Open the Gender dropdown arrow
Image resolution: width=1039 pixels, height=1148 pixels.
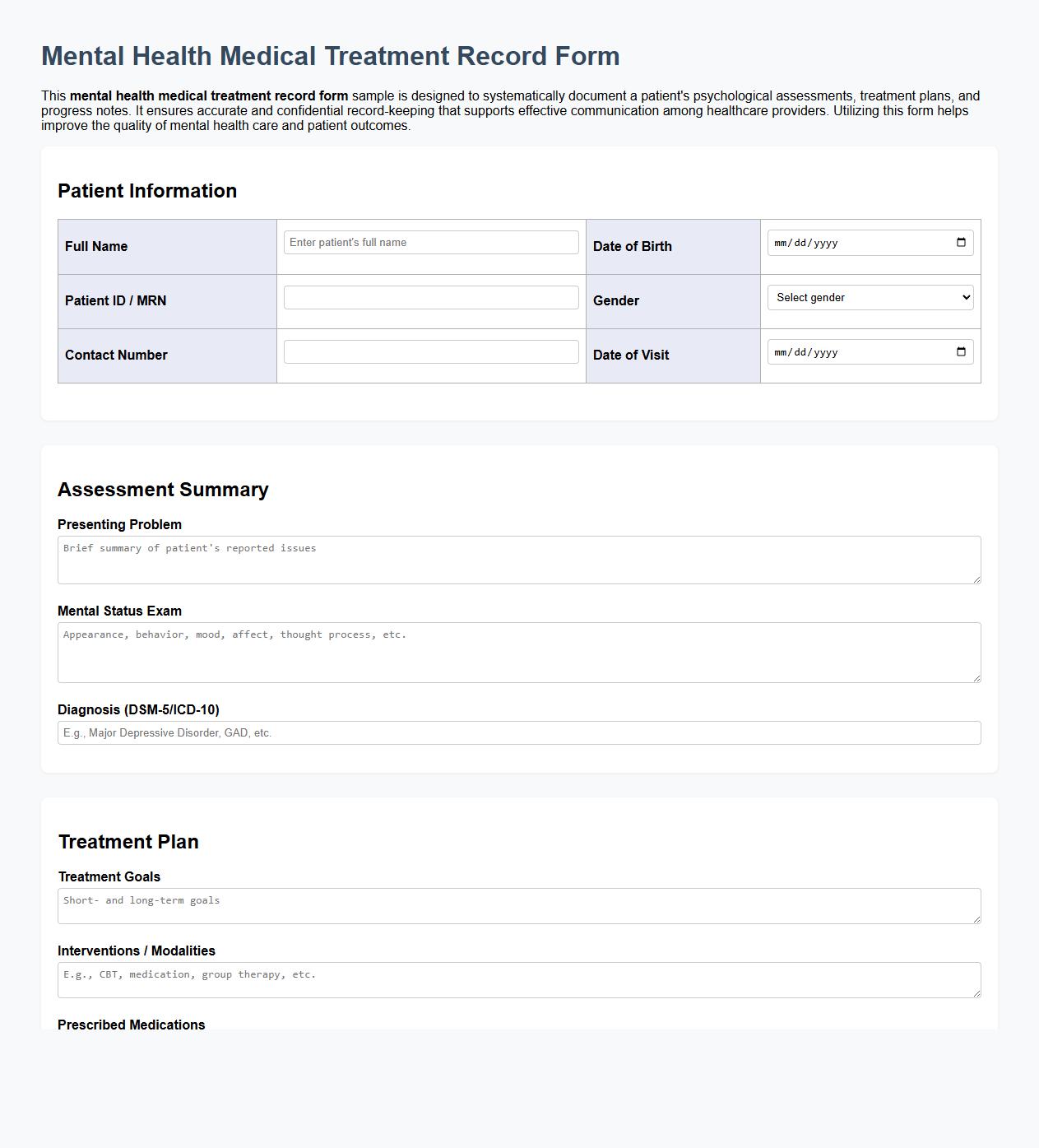[964, 297]
